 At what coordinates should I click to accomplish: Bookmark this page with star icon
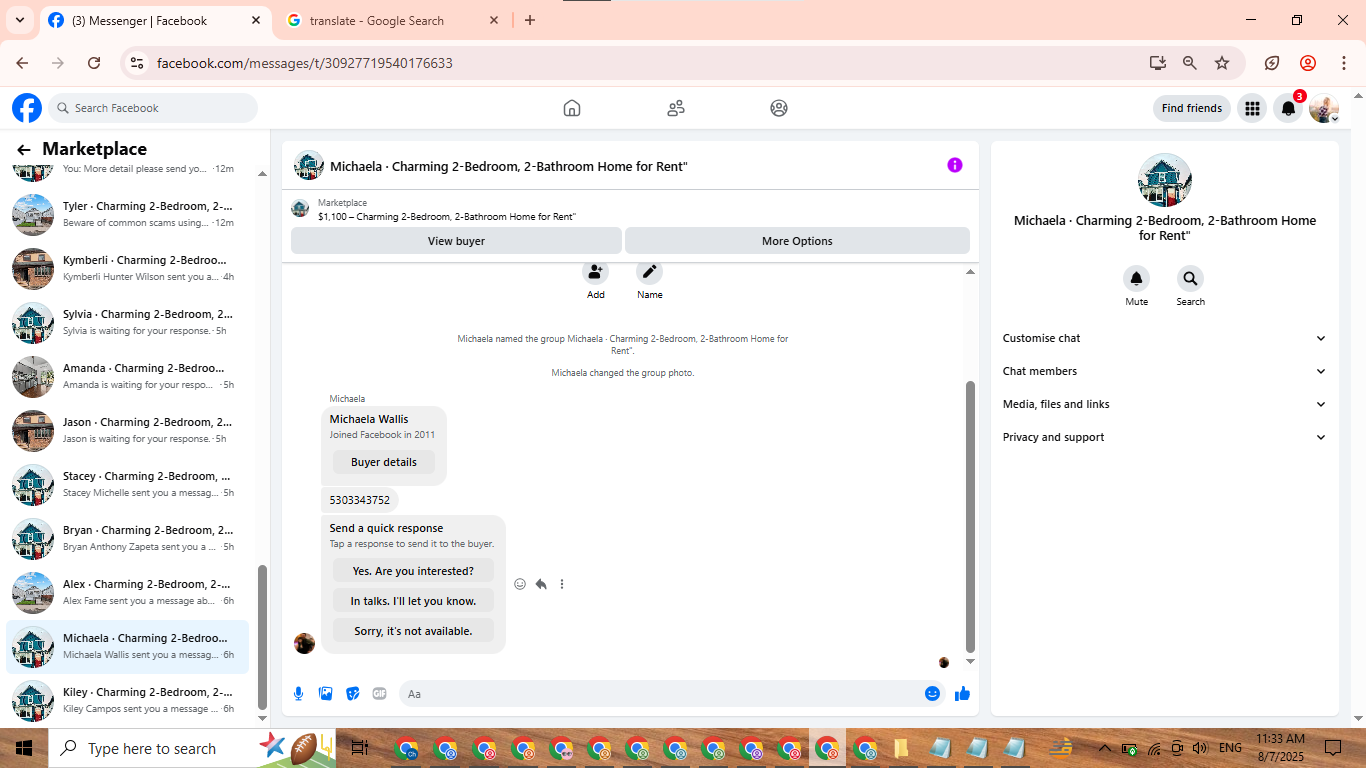1222,63
